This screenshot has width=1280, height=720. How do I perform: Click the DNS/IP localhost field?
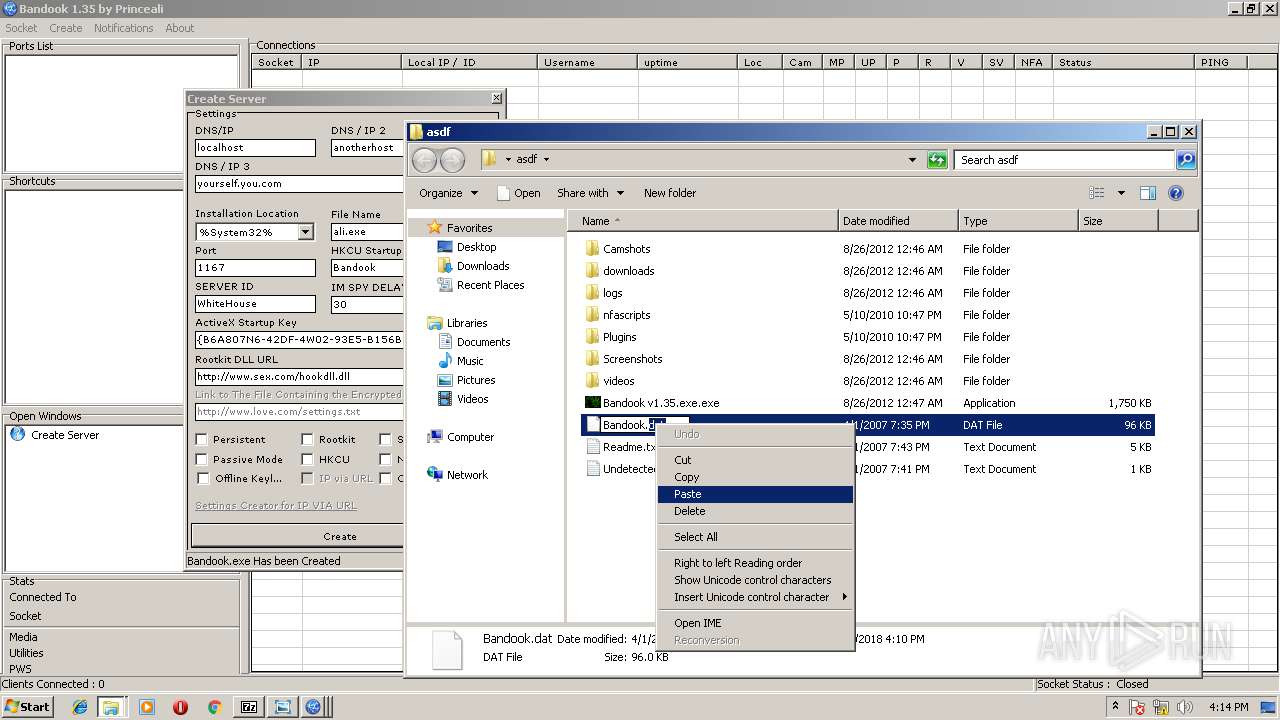point(255,148)
